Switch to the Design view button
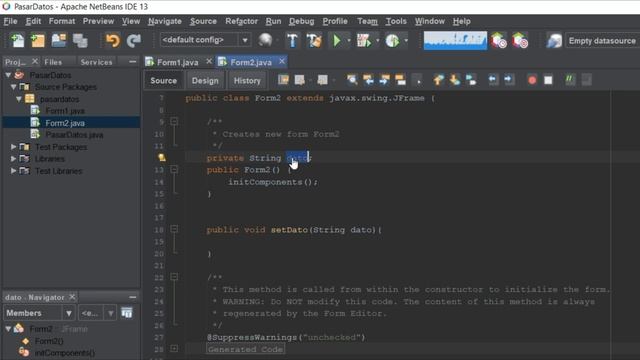 coord(205,80)
